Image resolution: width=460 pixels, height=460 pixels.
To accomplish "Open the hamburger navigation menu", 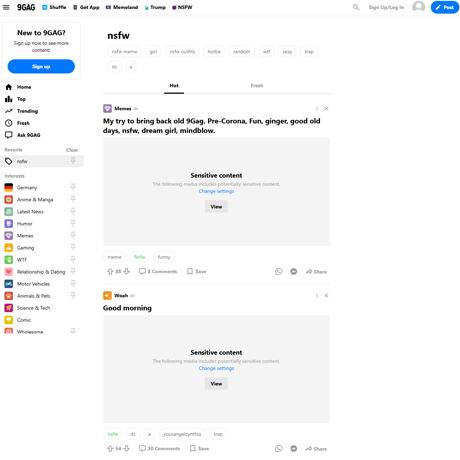I will pos(6,7).
